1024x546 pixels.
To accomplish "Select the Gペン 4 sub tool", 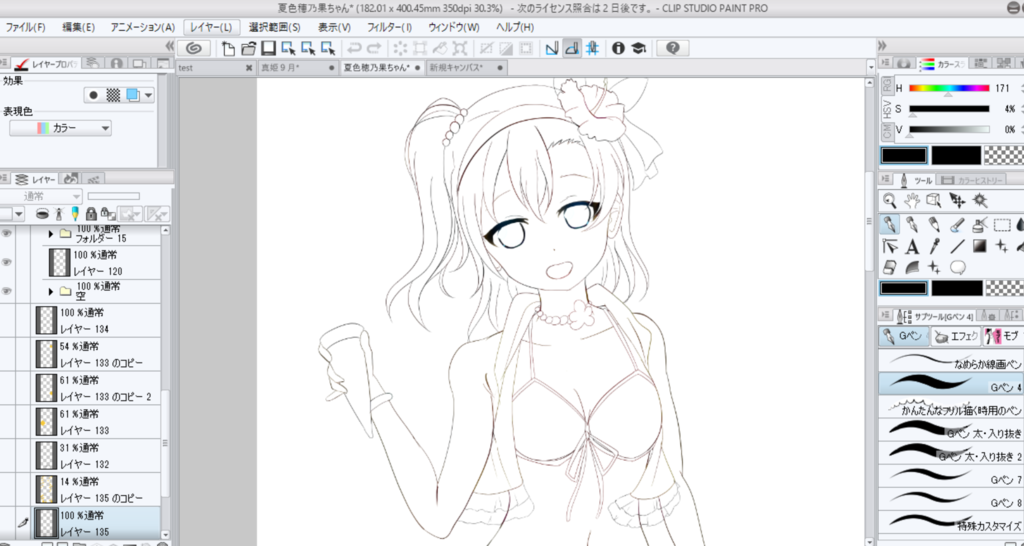I will (951, 383).
